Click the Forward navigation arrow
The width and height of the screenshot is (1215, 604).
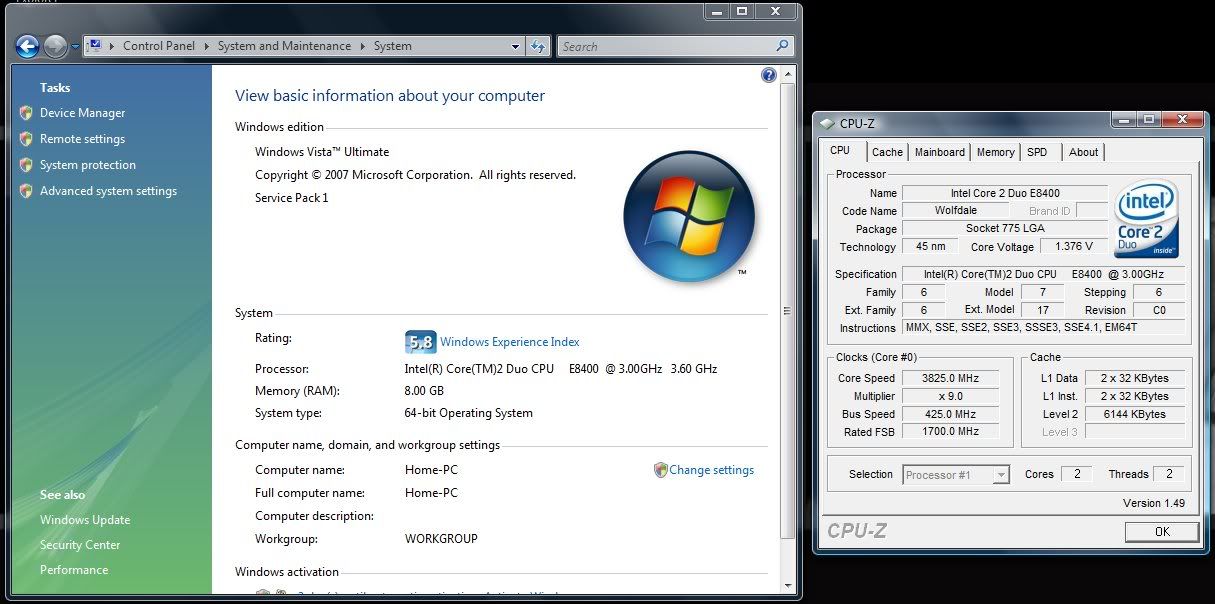(56, 46)
